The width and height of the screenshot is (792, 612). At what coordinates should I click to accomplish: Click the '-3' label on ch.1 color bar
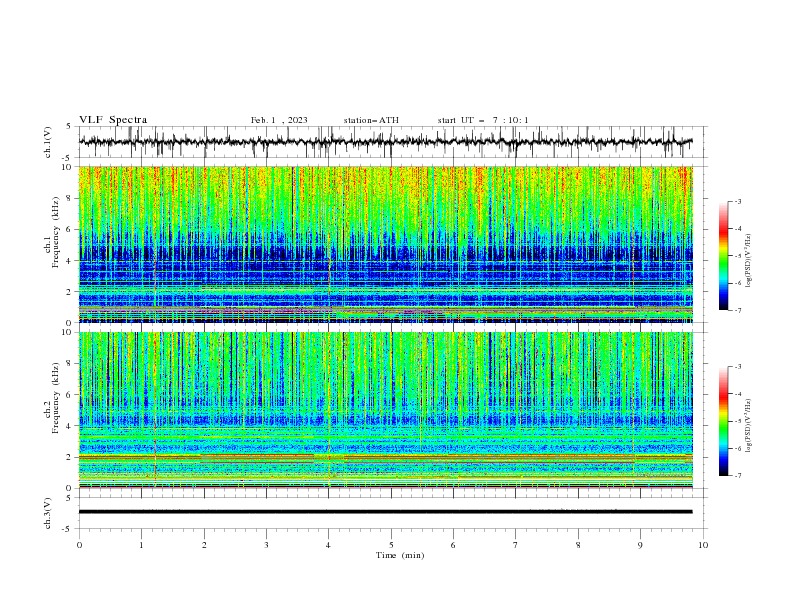pyautogui.click(x=737, y=201)
